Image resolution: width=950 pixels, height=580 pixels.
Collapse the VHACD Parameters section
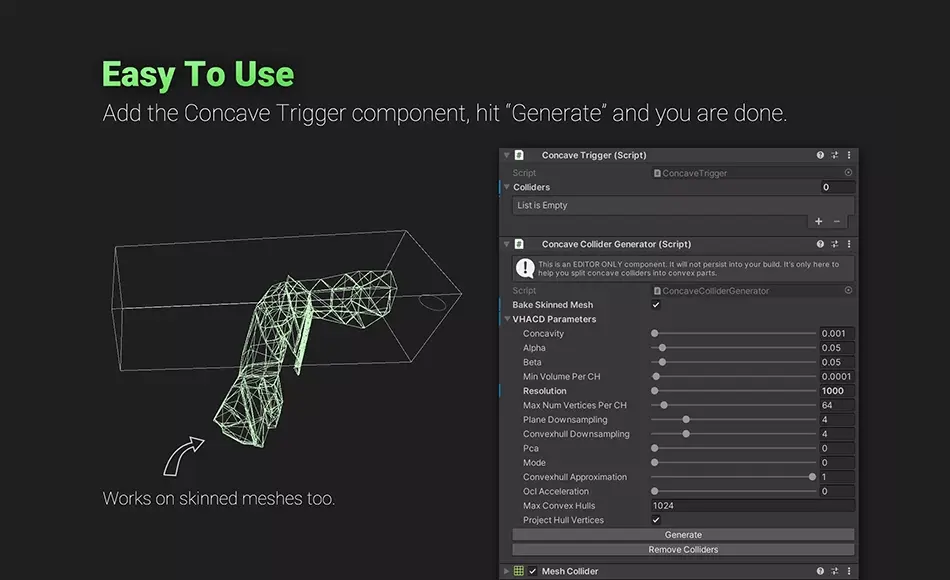point(506,318)
